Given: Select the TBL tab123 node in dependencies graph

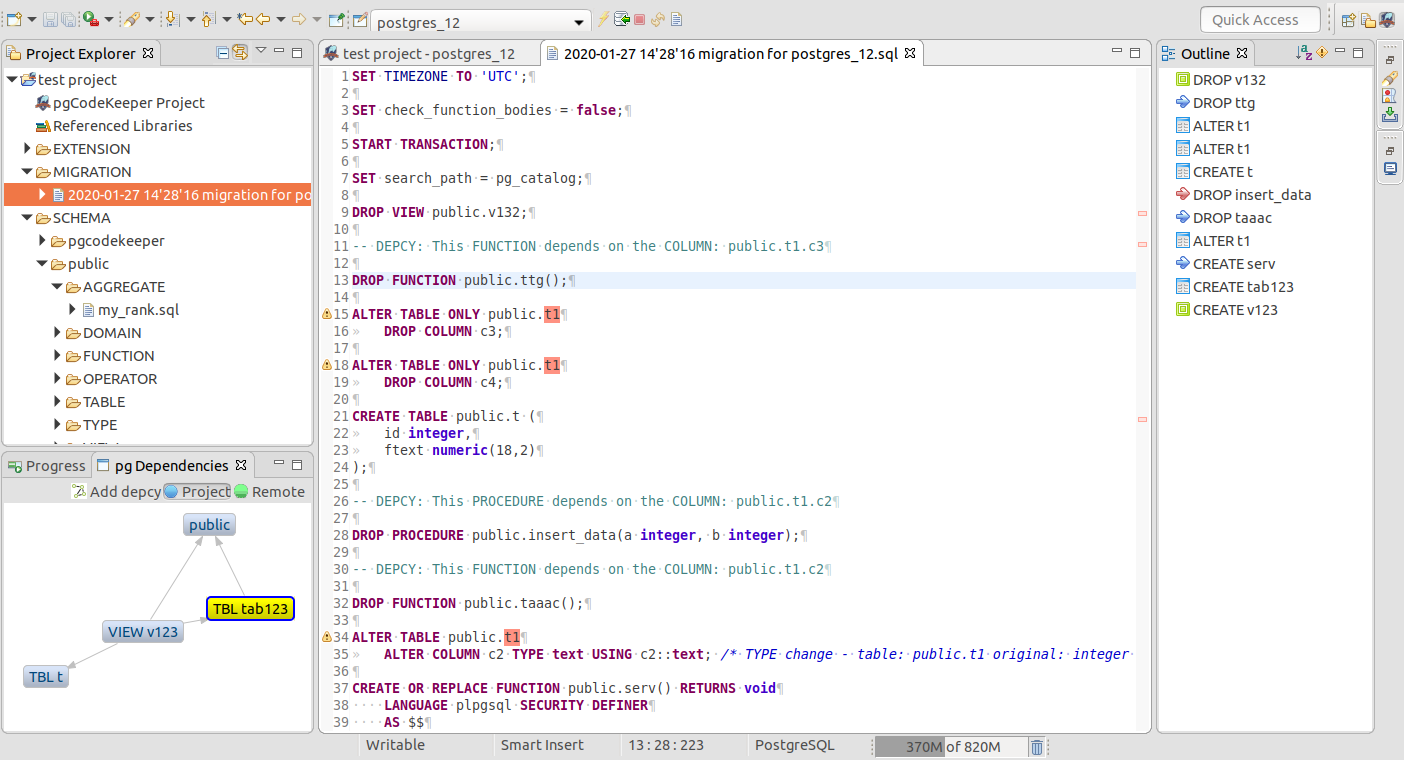Looking at the screenshot, I should [x=250, y=608].
